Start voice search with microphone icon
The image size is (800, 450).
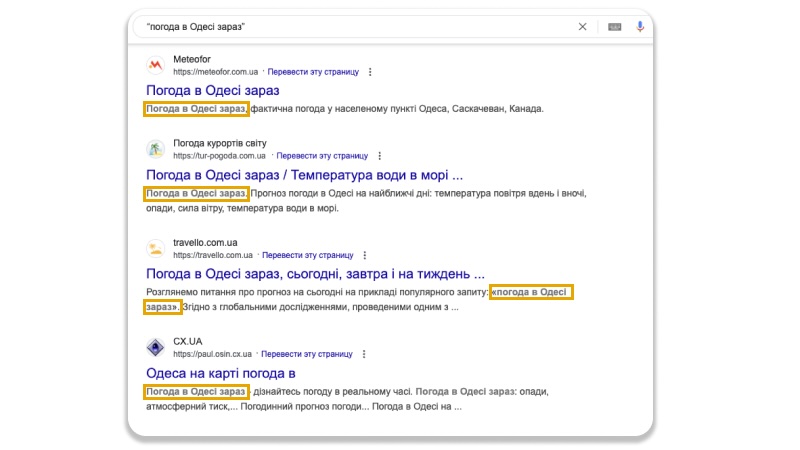pyautogui.click(x=640, y=27)
